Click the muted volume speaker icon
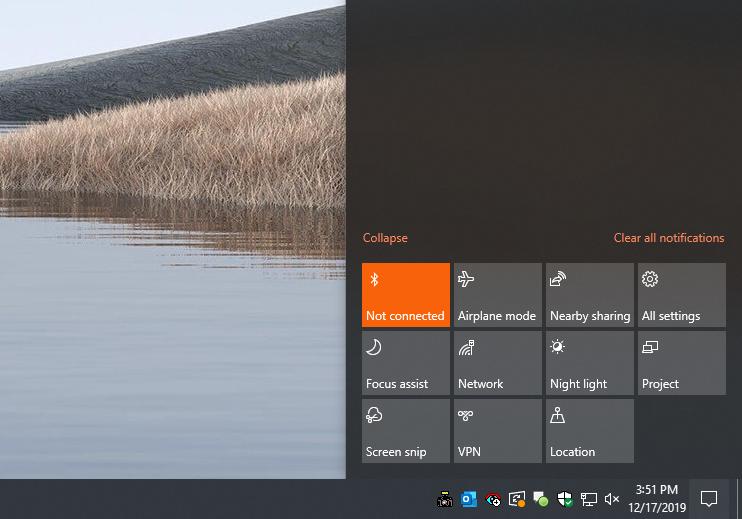 [x=612, y=499]
